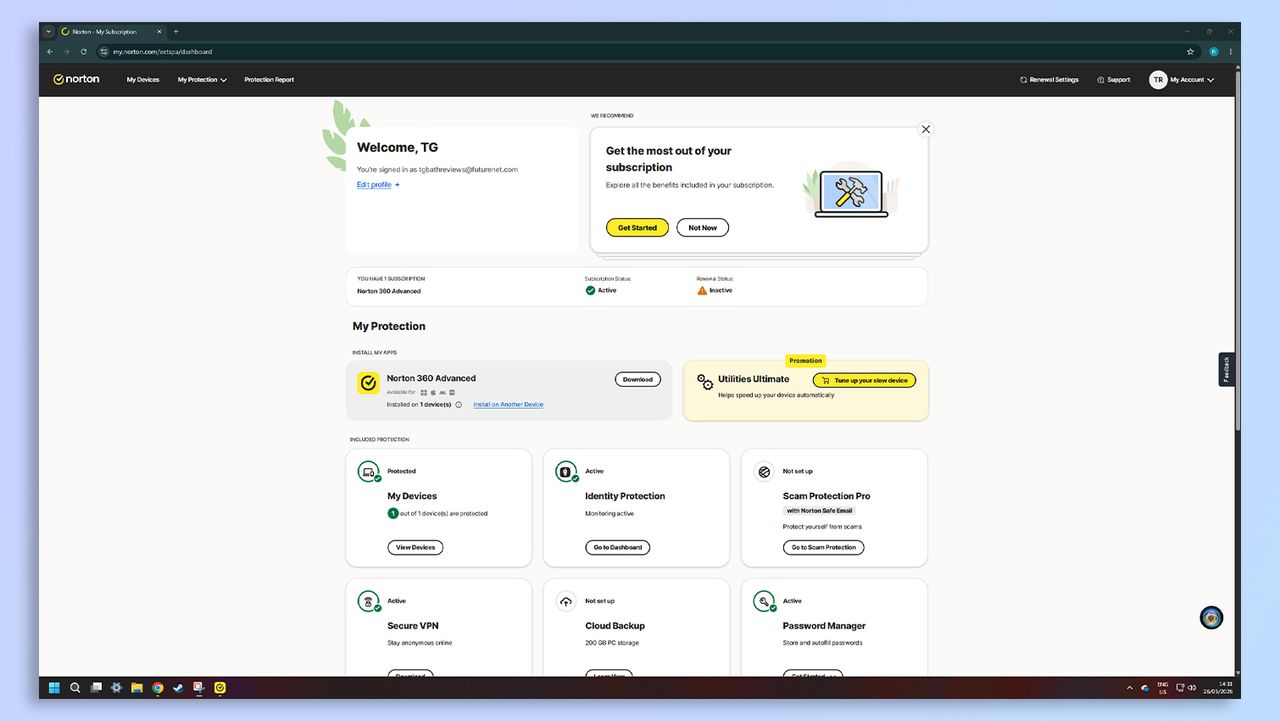Click the 'Norton 360 Advanced' subscription name
Viewport: 1280px width, 721px height.
[389, 291]
